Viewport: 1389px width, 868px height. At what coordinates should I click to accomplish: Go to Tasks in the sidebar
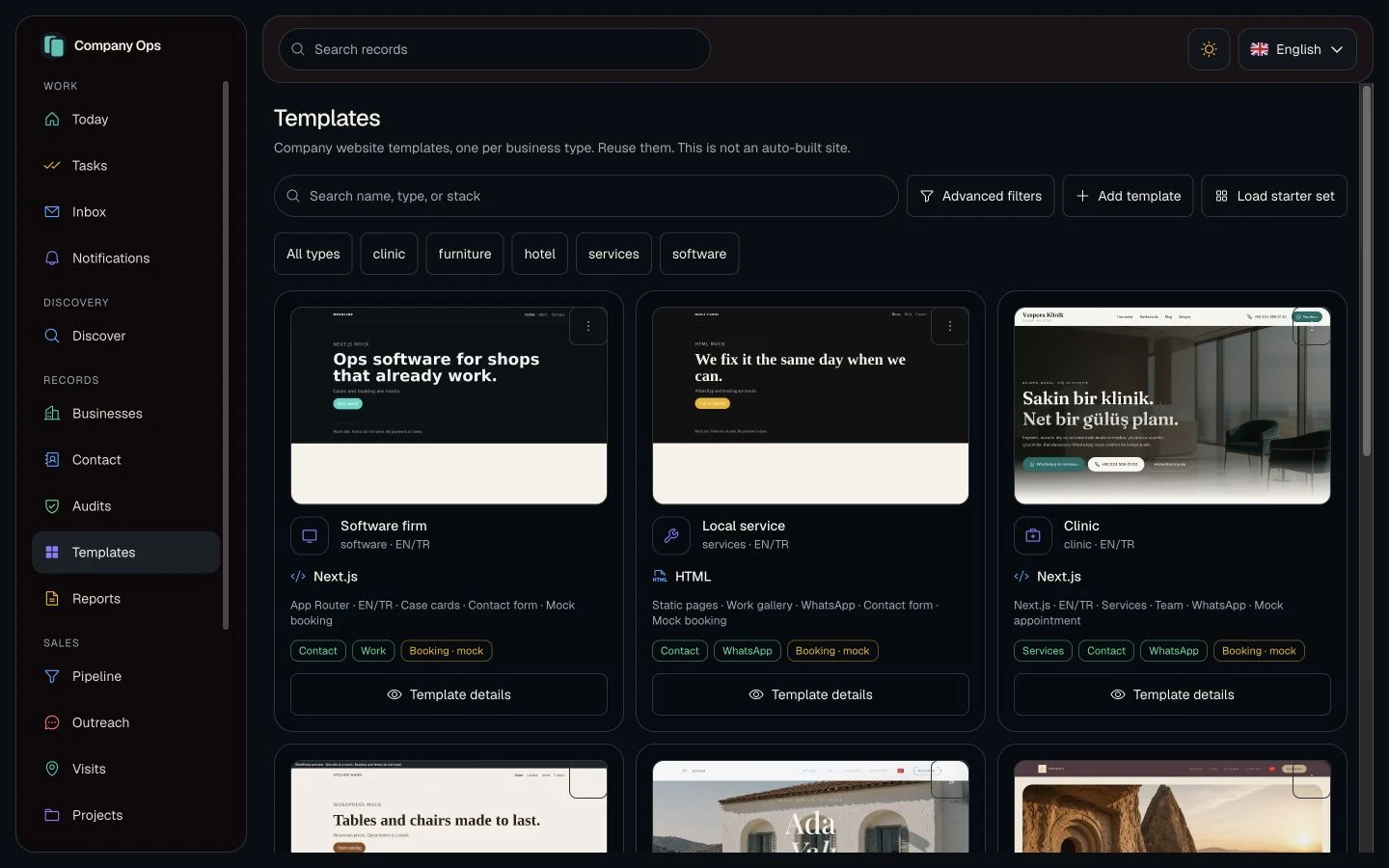126,166
